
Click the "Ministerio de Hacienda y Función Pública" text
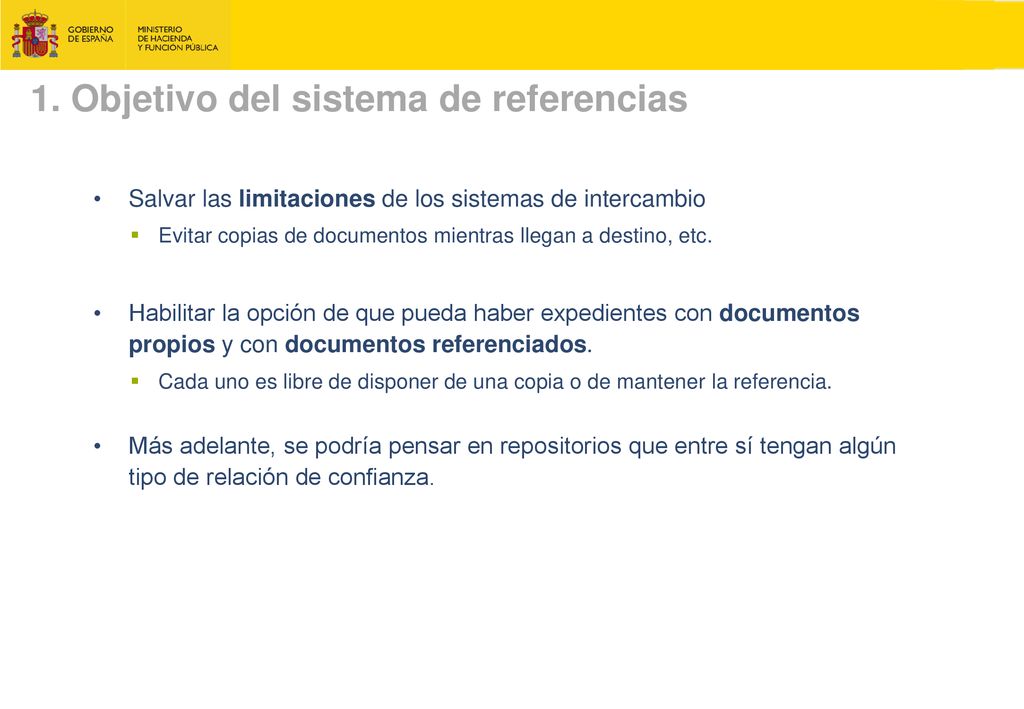tap(178, 39)
